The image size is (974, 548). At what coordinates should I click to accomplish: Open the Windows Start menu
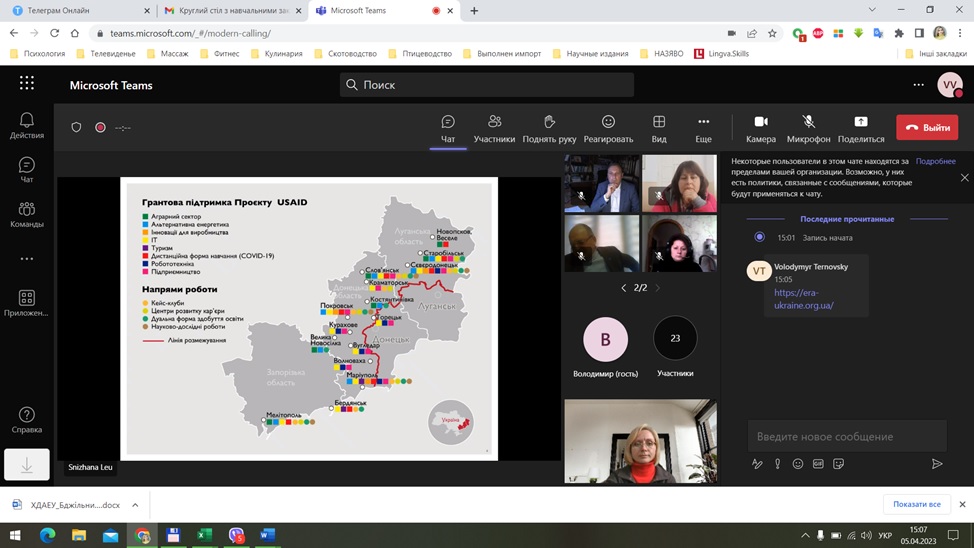pos(15,535)
